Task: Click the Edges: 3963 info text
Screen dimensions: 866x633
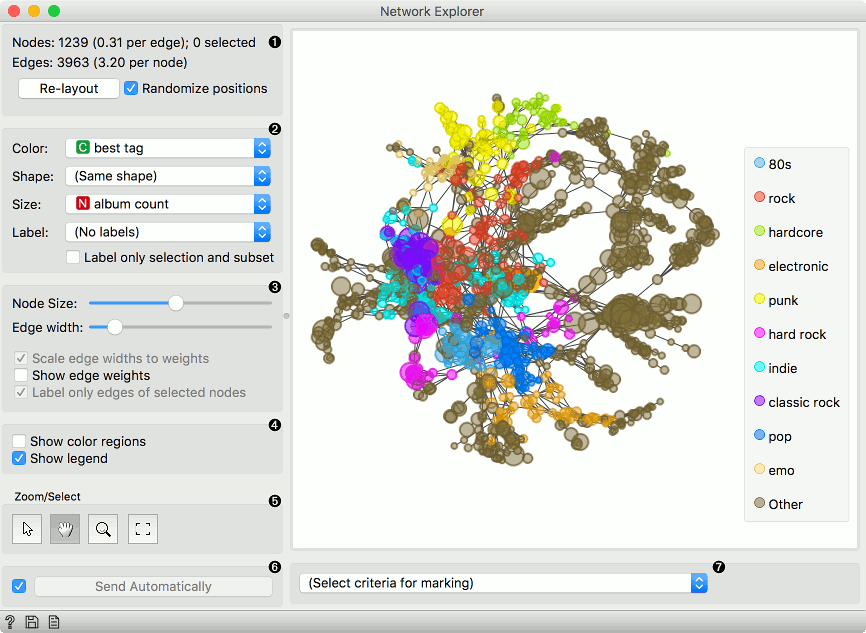Action: click(99, 62)
